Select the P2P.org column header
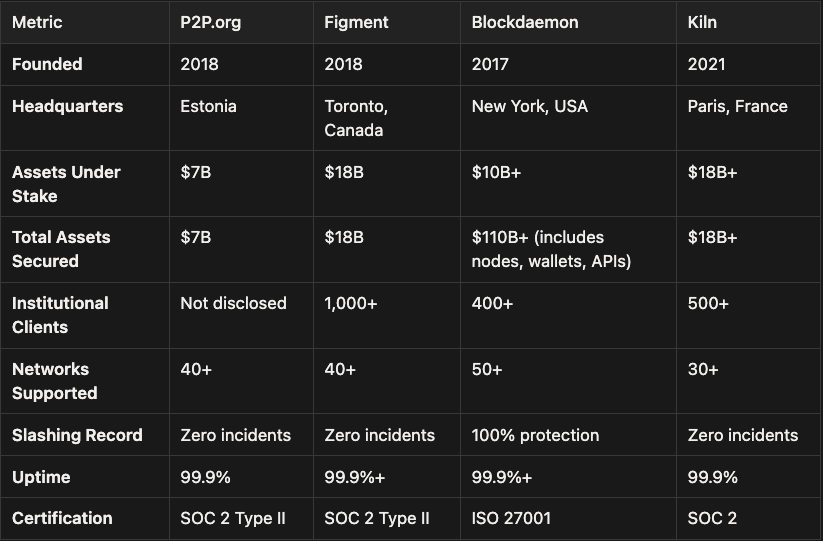The height and width of the screenshot is (541, 823). [x=211, y=22]
